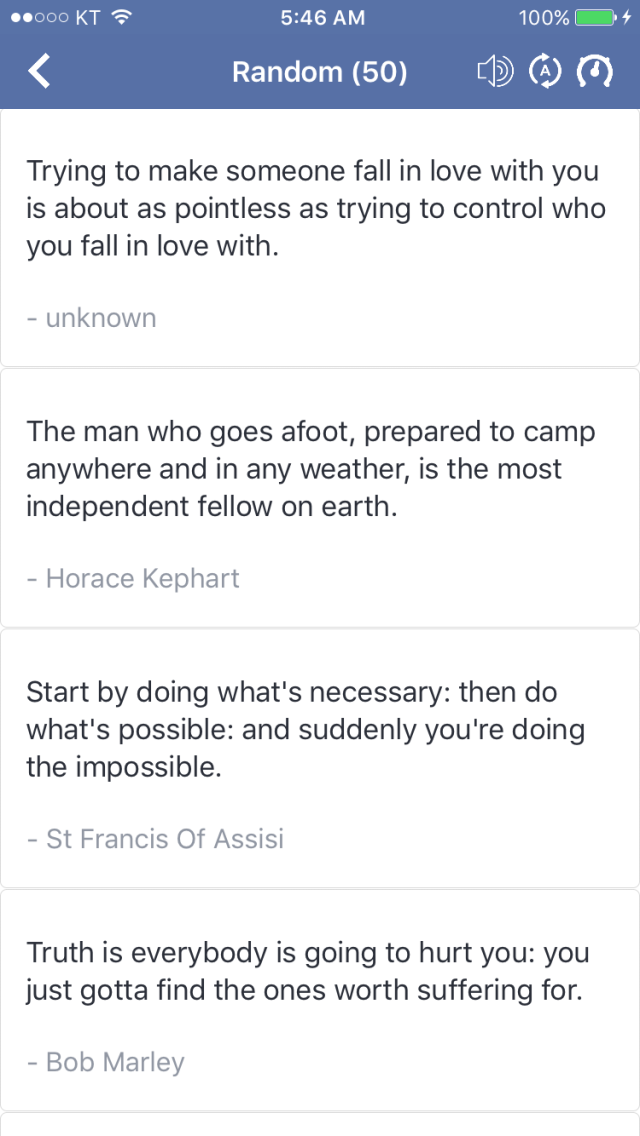Tap the speaker read-aloud icon
Viewport: 640px width, 1136px height.
coord(495,71)
